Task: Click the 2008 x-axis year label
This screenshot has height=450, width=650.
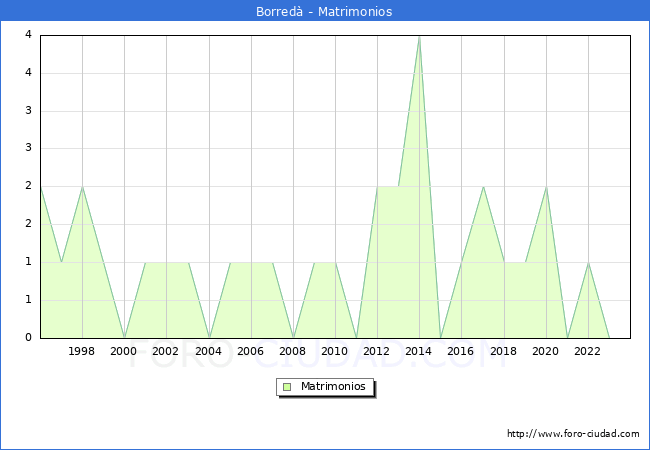Action: [x=293, y=351]
